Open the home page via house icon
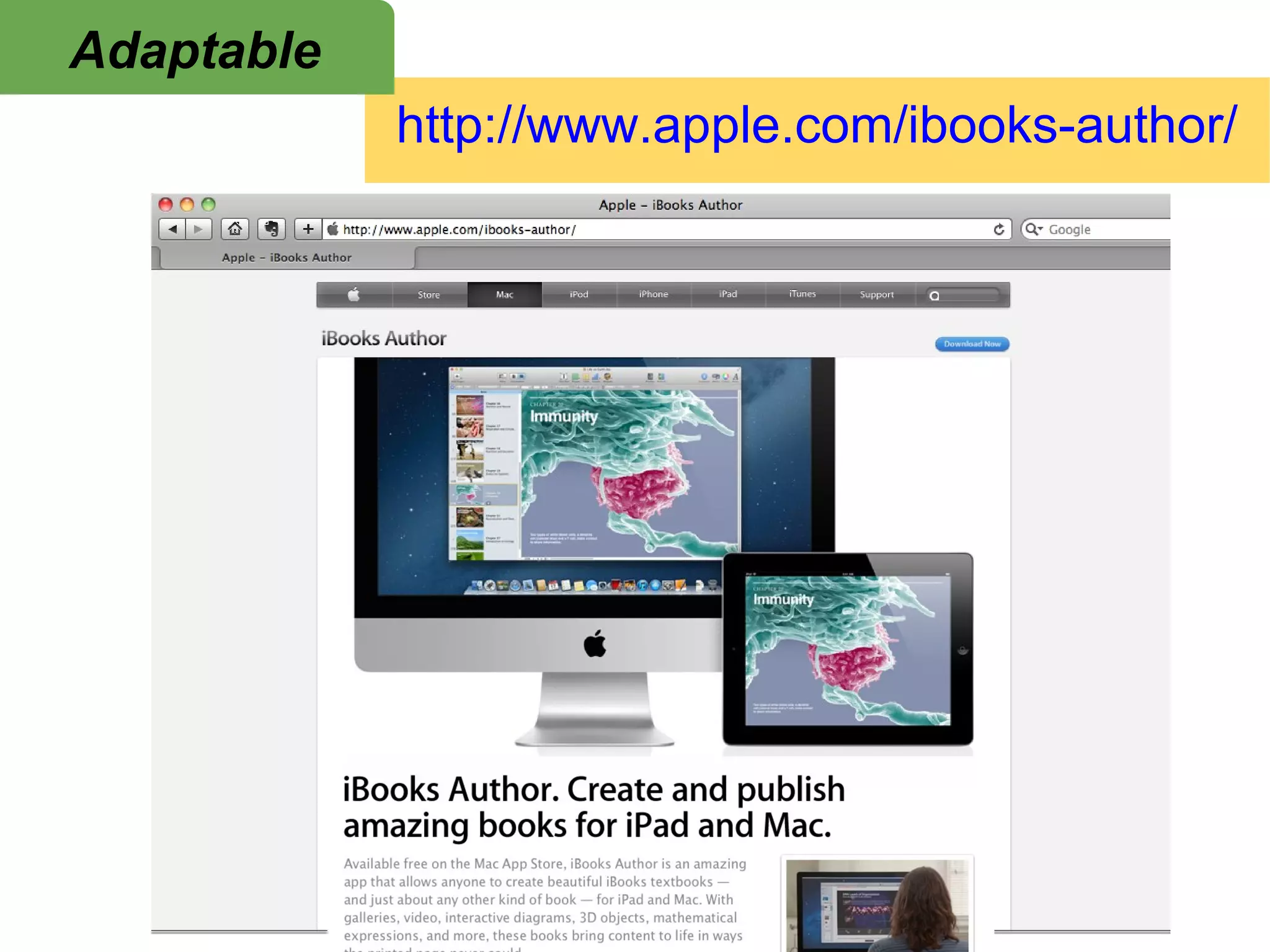This screenshot has width=1270, height=952. pyautogui.click(x=235, y=229)
